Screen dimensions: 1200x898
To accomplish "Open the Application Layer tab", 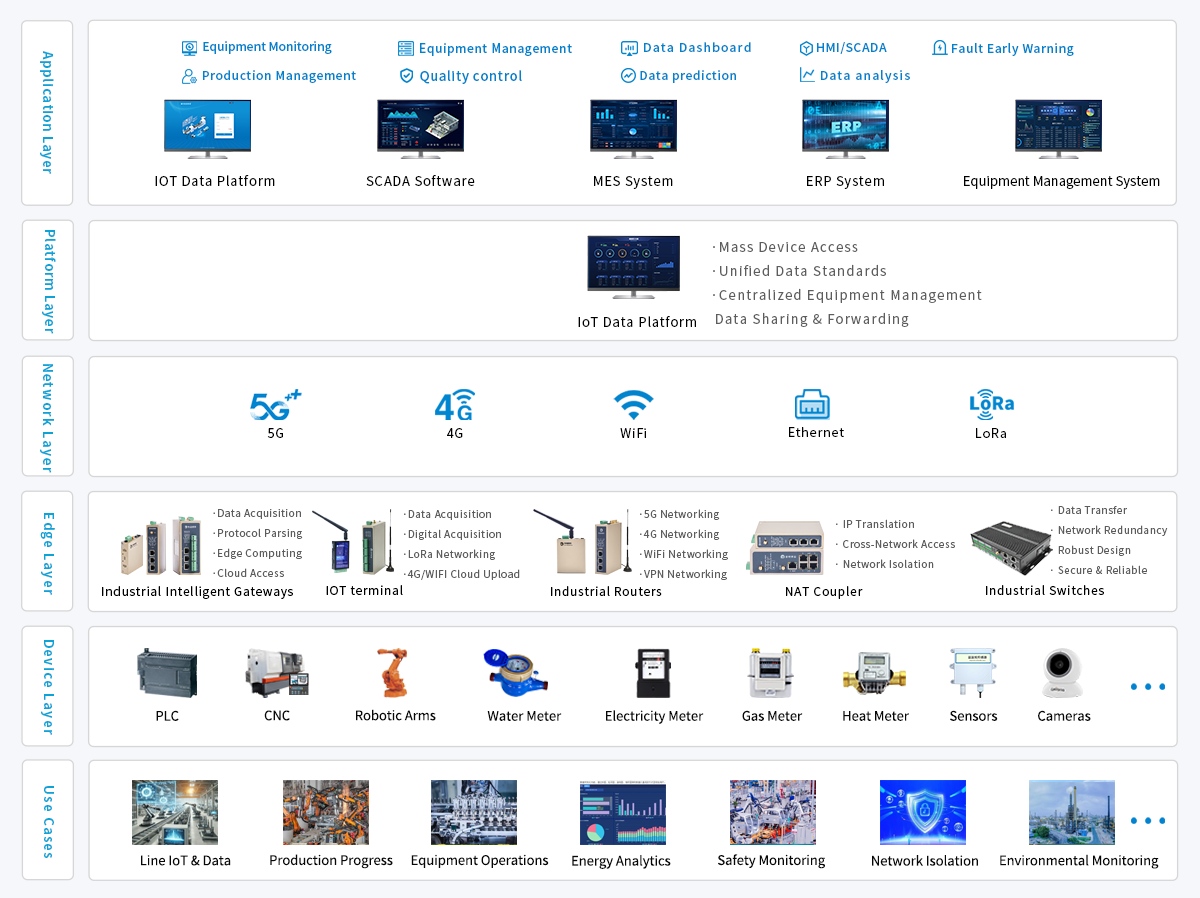I will click(x=47, y=112).
